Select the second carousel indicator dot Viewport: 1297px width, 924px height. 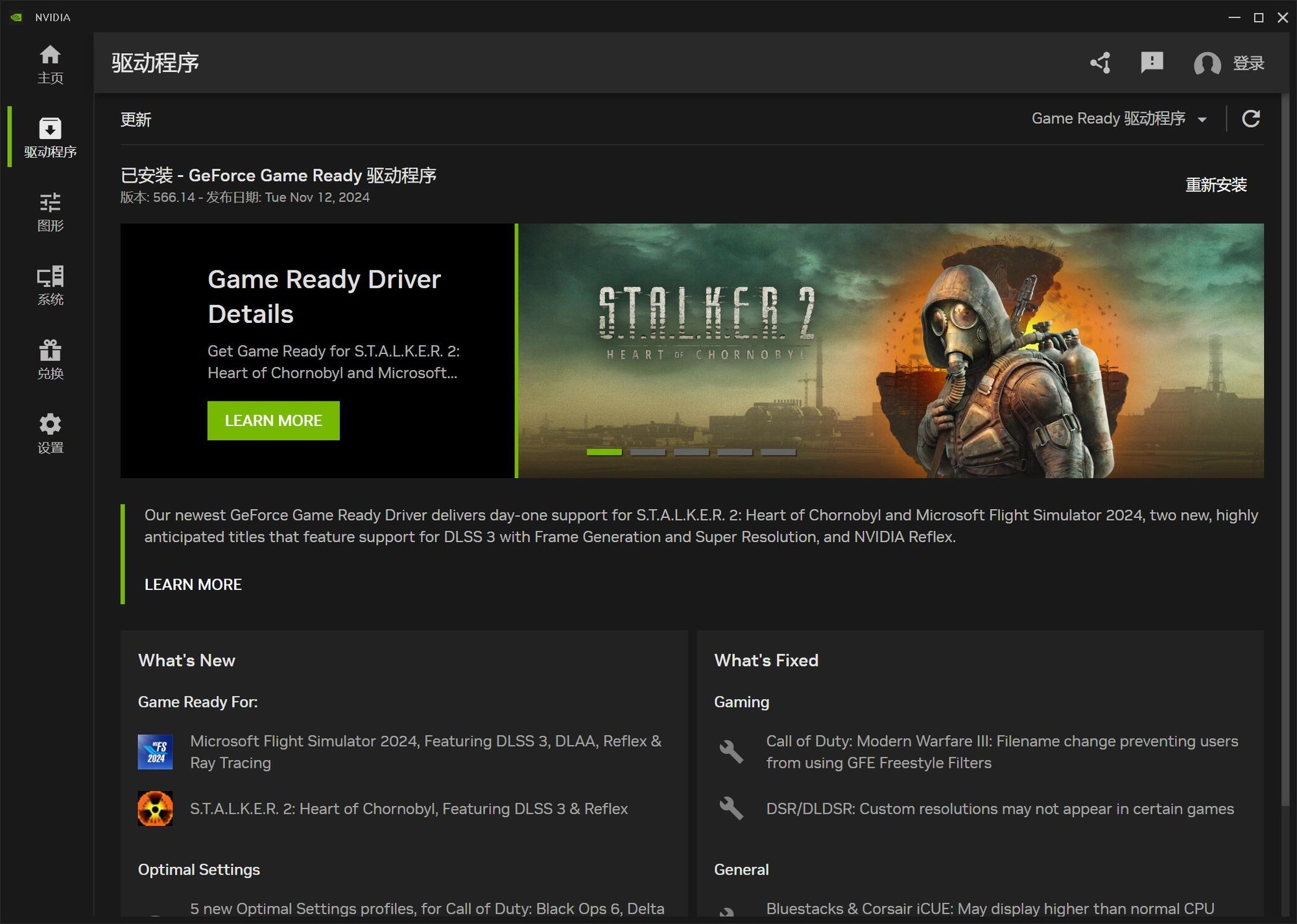click(x=648, y=451)
